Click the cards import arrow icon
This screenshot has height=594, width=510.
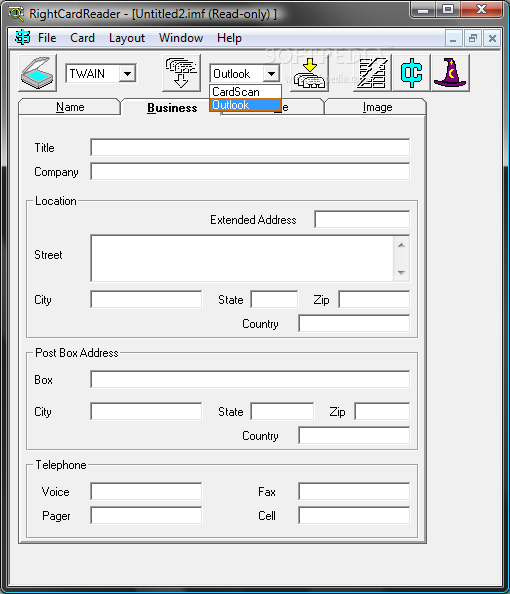(x=181, y=73)
